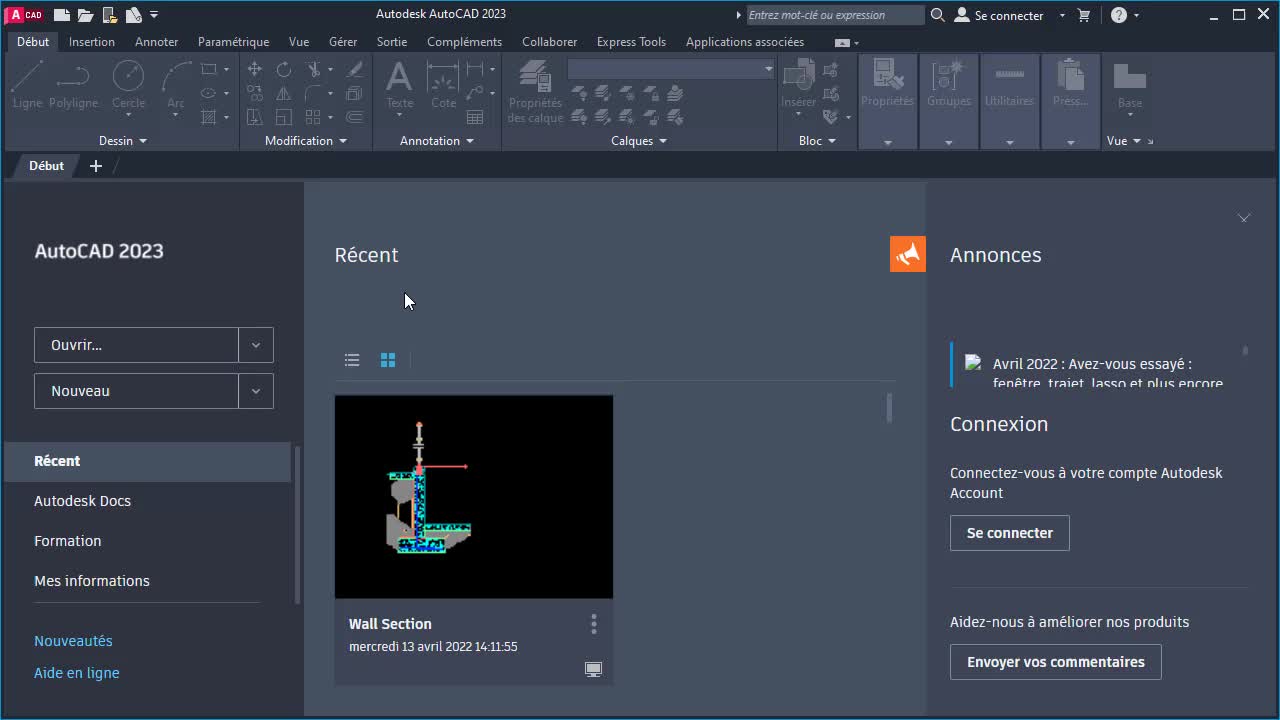1280x720 pixels.
Task: Click the Mirror tool icon in Modification
Action: pos(284,93)
